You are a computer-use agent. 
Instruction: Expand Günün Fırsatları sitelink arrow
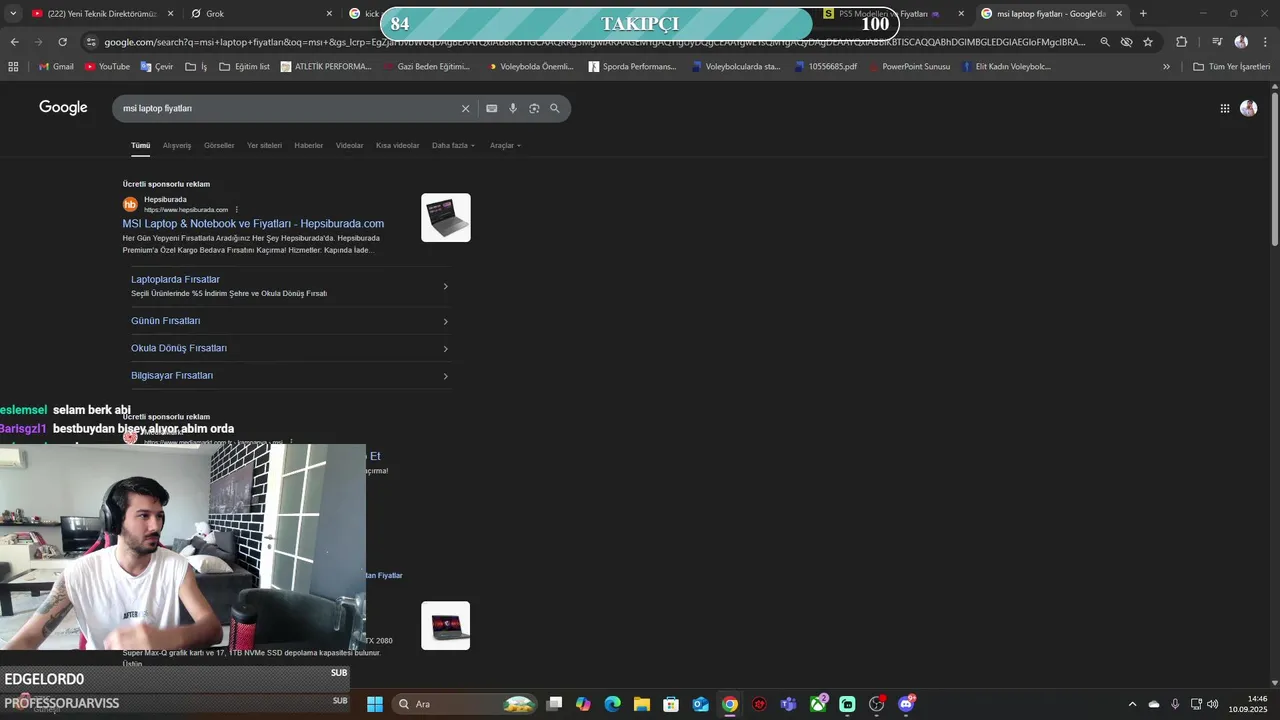pyautogui.click(x=445, y=321)
